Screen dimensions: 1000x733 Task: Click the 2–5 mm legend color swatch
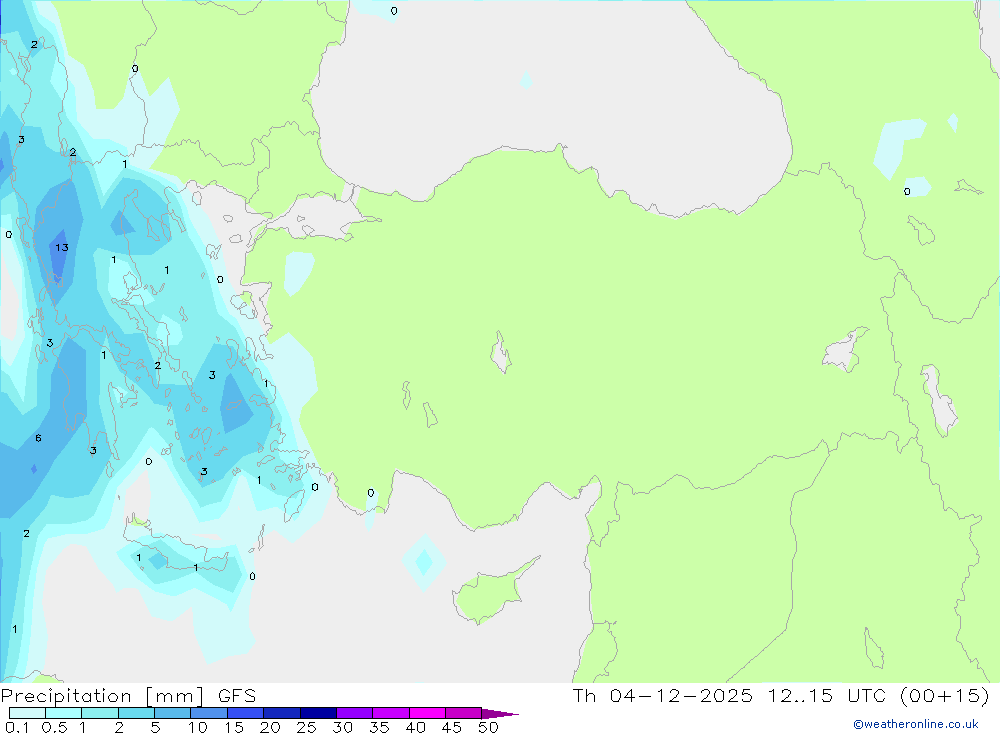click(x=136, y=713)
